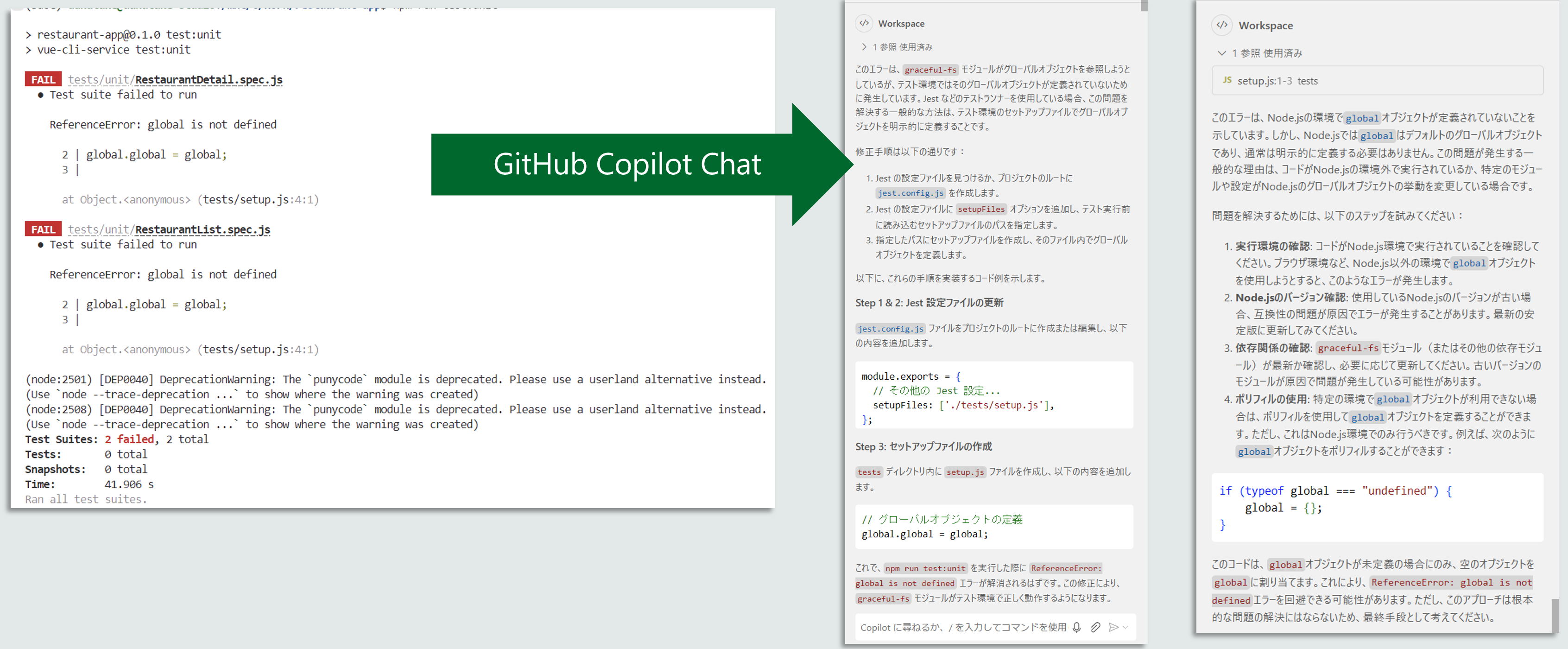Click the '41.906 s' time value

click(129, 484)
